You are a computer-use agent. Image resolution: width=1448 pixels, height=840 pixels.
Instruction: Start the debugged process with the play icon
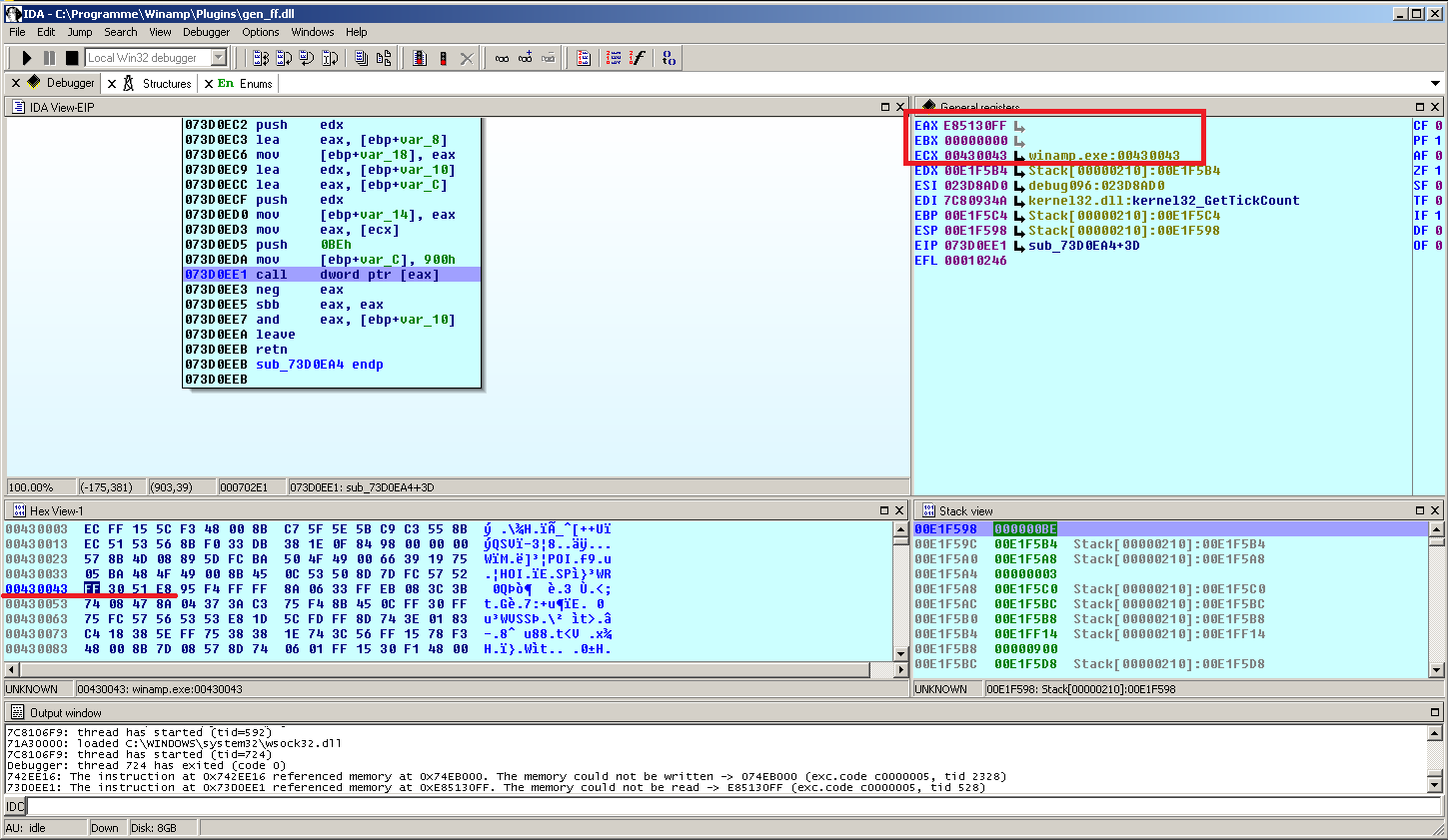pyautogui.click(x=27, y=58)
